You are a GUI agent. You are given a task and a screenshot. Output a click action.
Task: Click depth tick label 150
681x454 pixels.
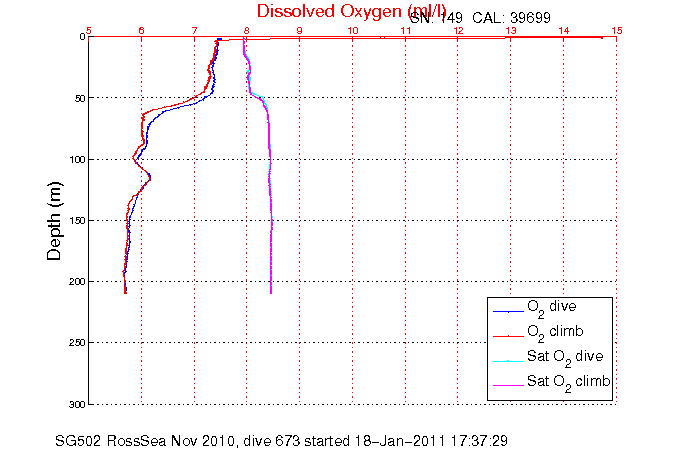coord(77,221)
